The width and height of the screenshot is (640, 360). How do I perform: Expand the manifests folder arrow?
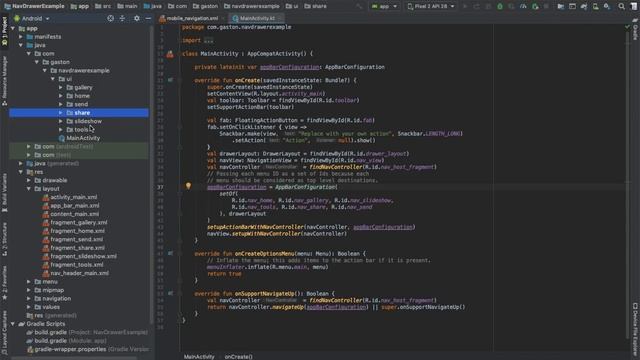tap(21, 37)
